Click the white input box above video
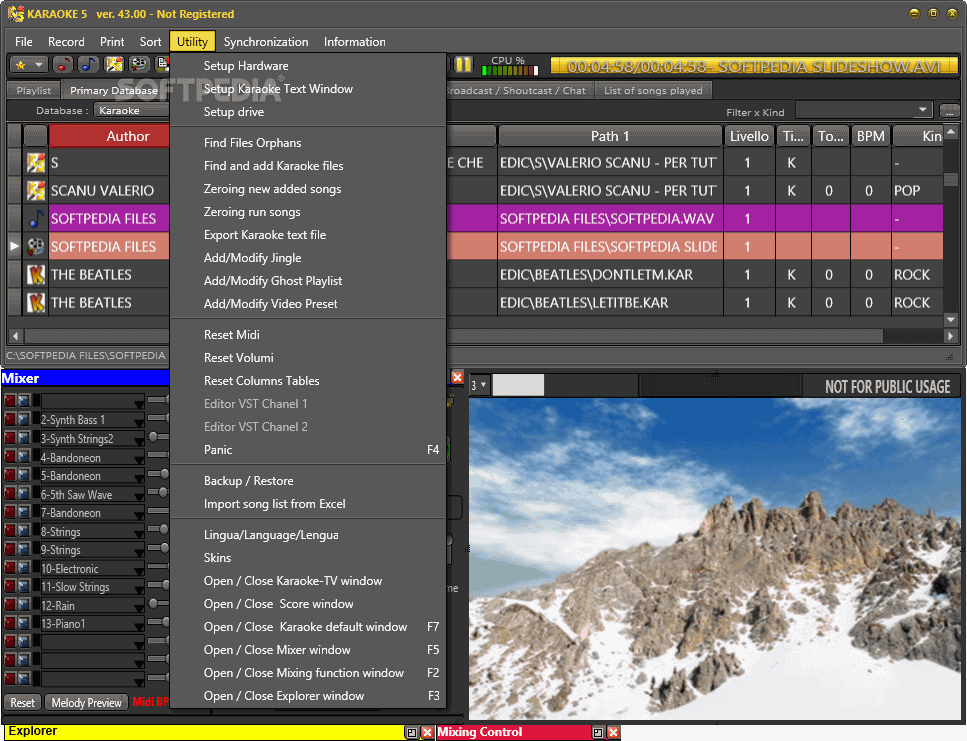The width and height of the screenshot is (967, 741). point(518,385)
